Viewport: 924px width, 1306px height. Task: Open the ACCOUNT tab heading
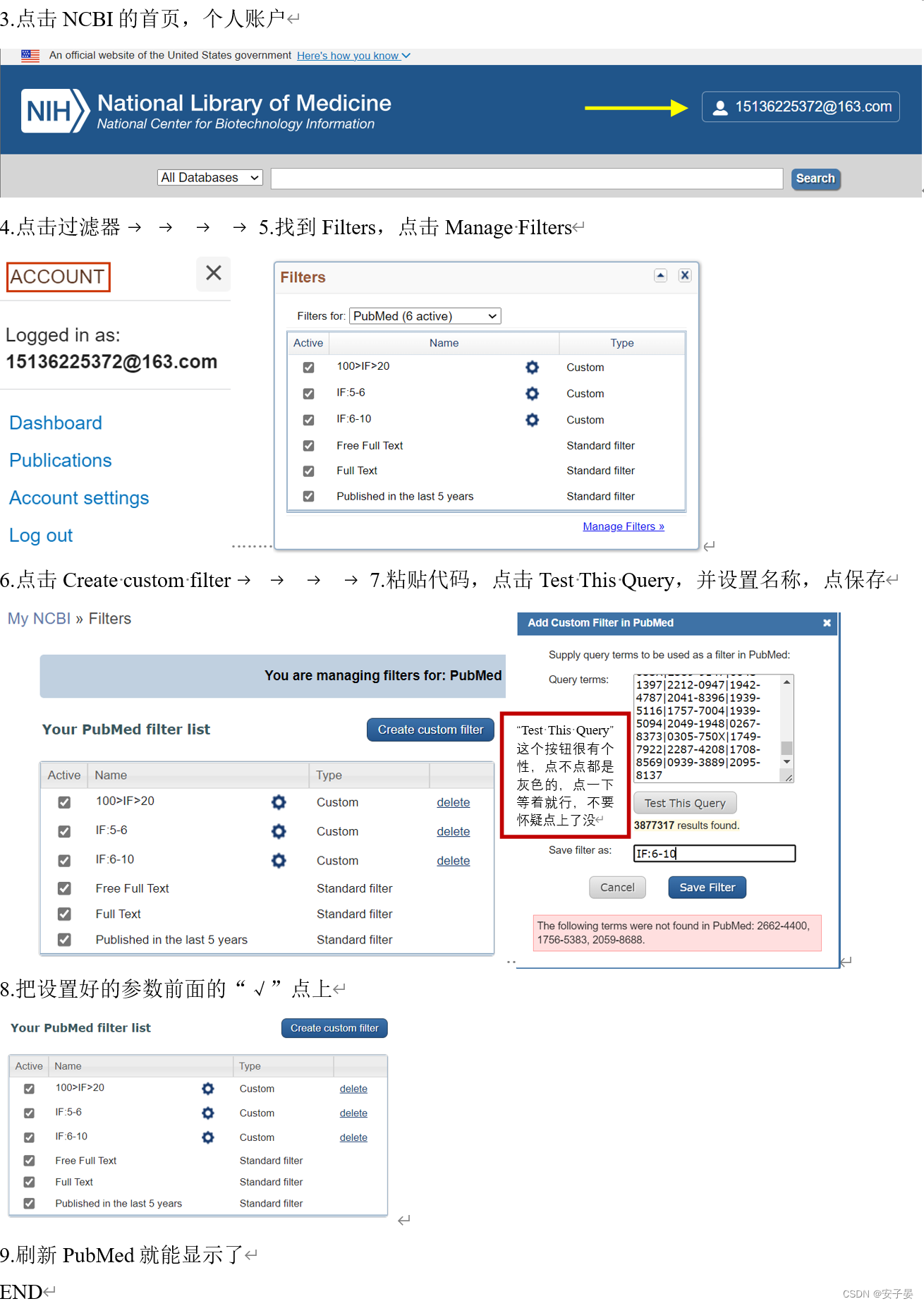[x=58, y=277]
